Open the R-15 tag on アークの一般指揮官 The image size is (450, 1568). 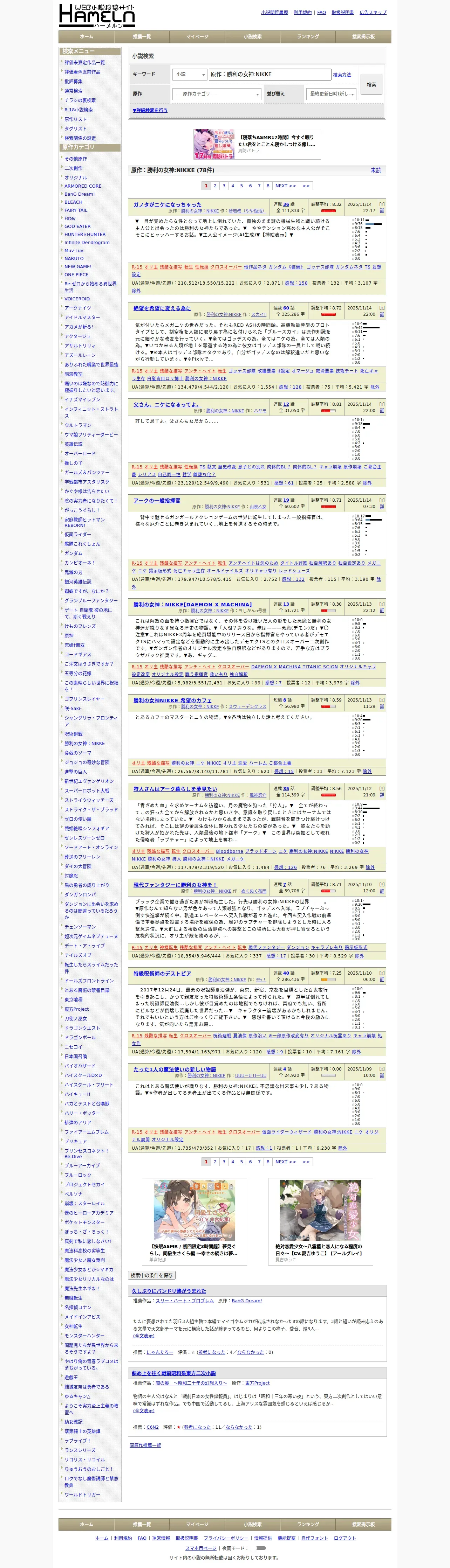coord(137,563)
